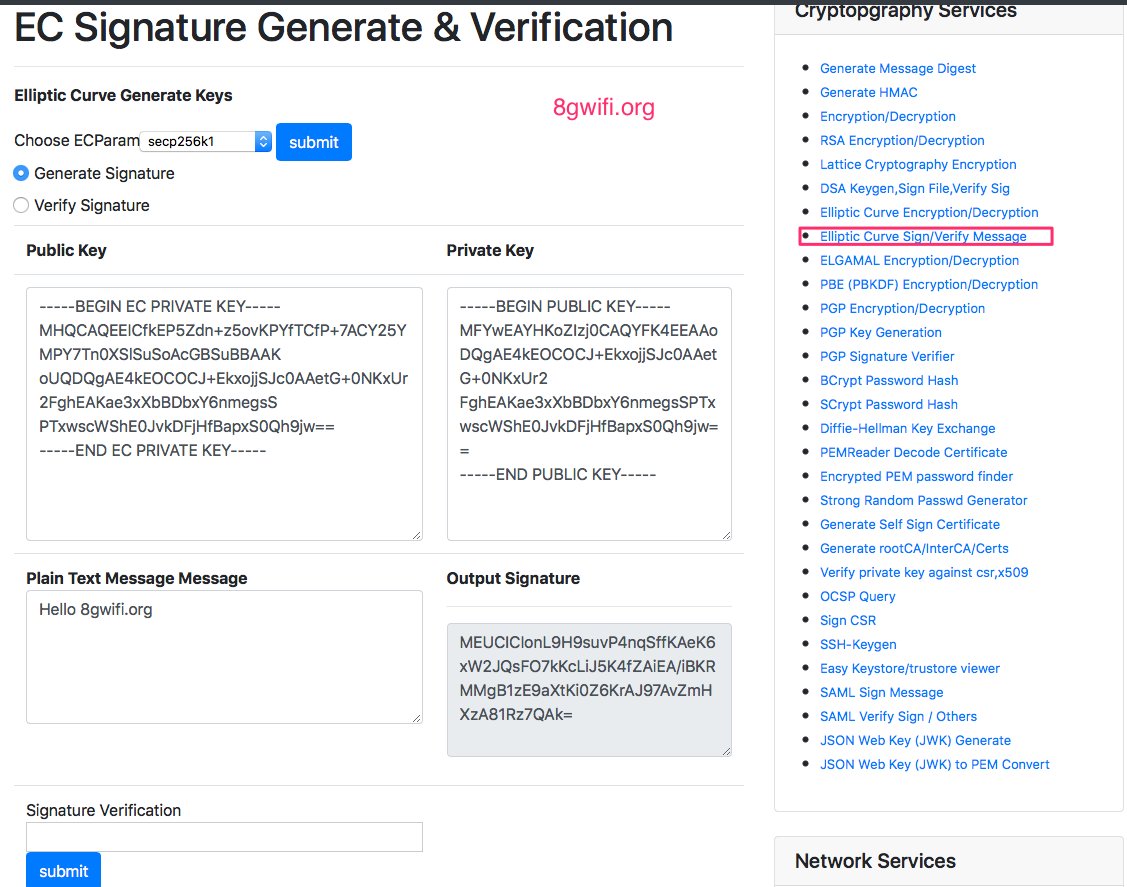1127x887 pixels.
Task: Open JSON Web Key (JWK) Generate
Action: point(915,740)
